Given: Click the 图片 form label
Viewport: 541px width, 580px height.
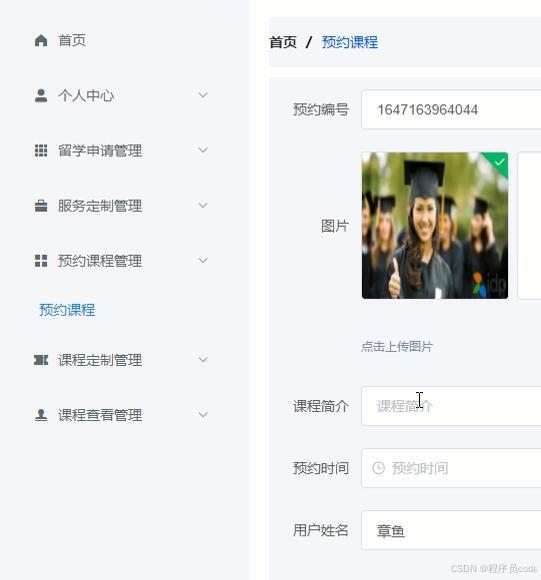Looking at the screenshot, I should [335, 226].
